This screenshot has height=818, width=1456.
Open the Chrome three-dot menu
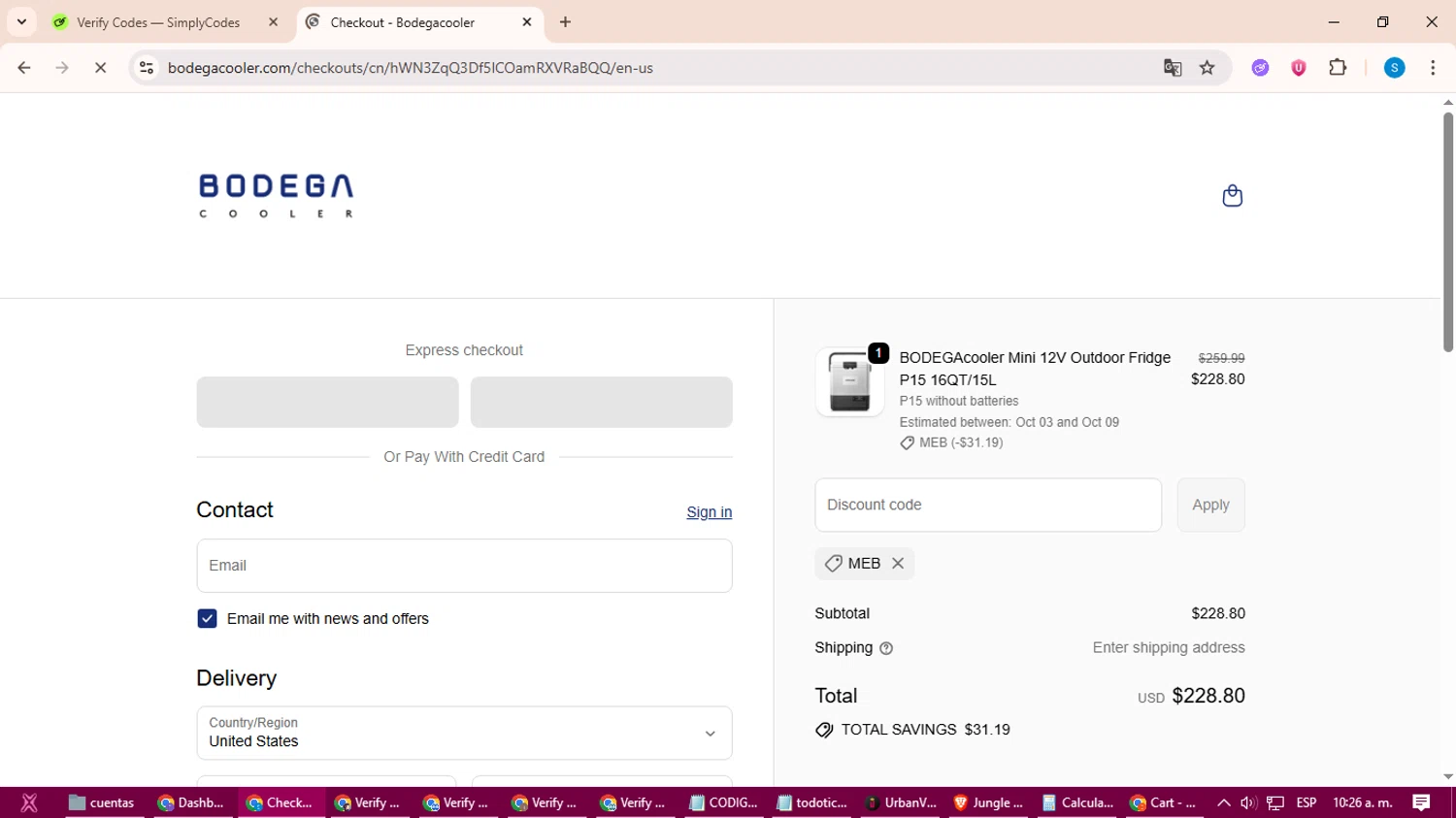1433,68
